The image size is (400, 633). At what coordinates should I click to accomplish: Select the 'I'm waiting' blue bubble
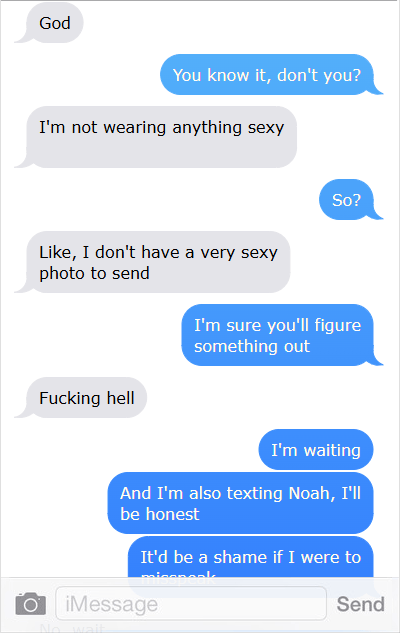[316, 449]
